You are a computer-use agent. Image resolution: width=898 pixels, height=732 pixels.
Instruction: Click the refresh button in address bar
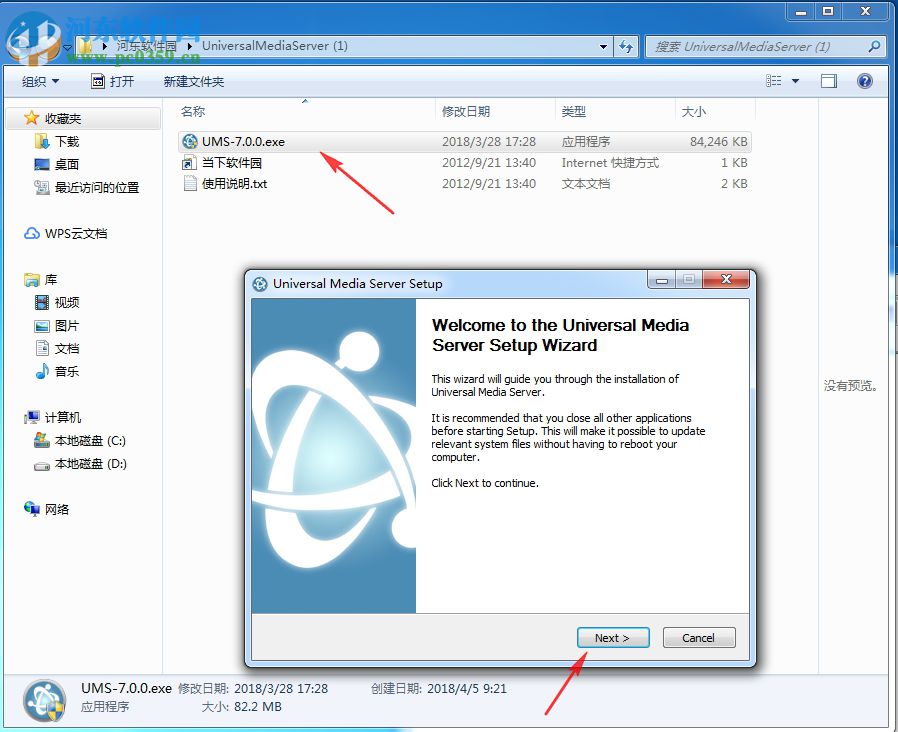point(623,46)
